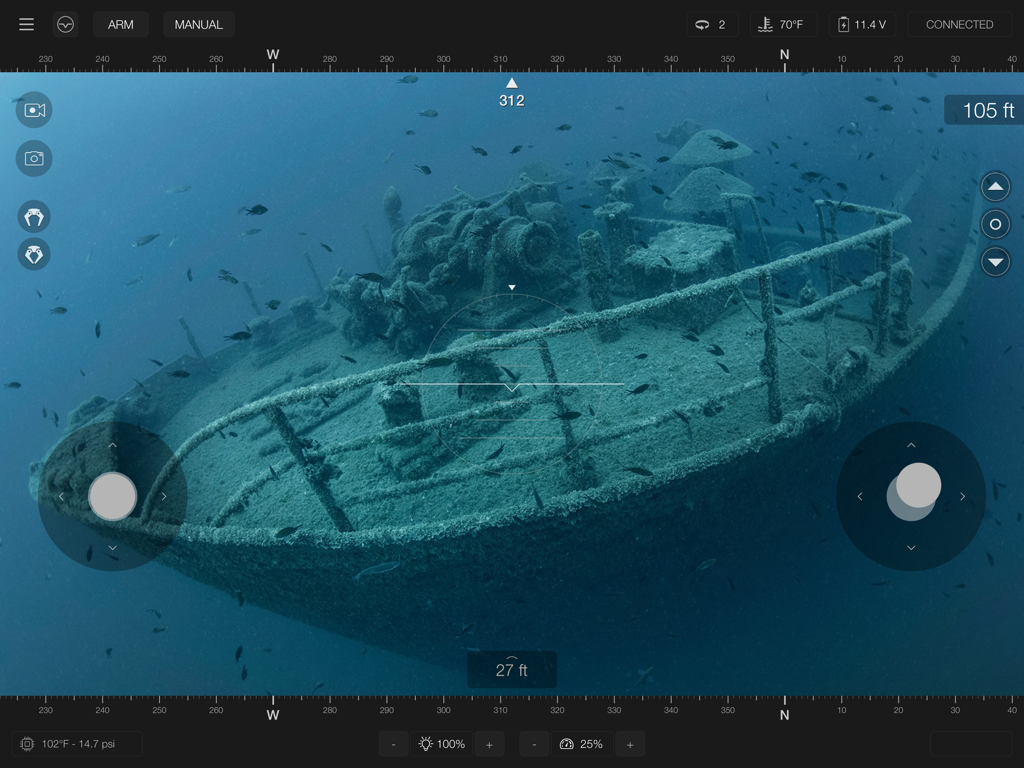
Task: Tilt the camera down with down arrow
Action: point(995,262)
